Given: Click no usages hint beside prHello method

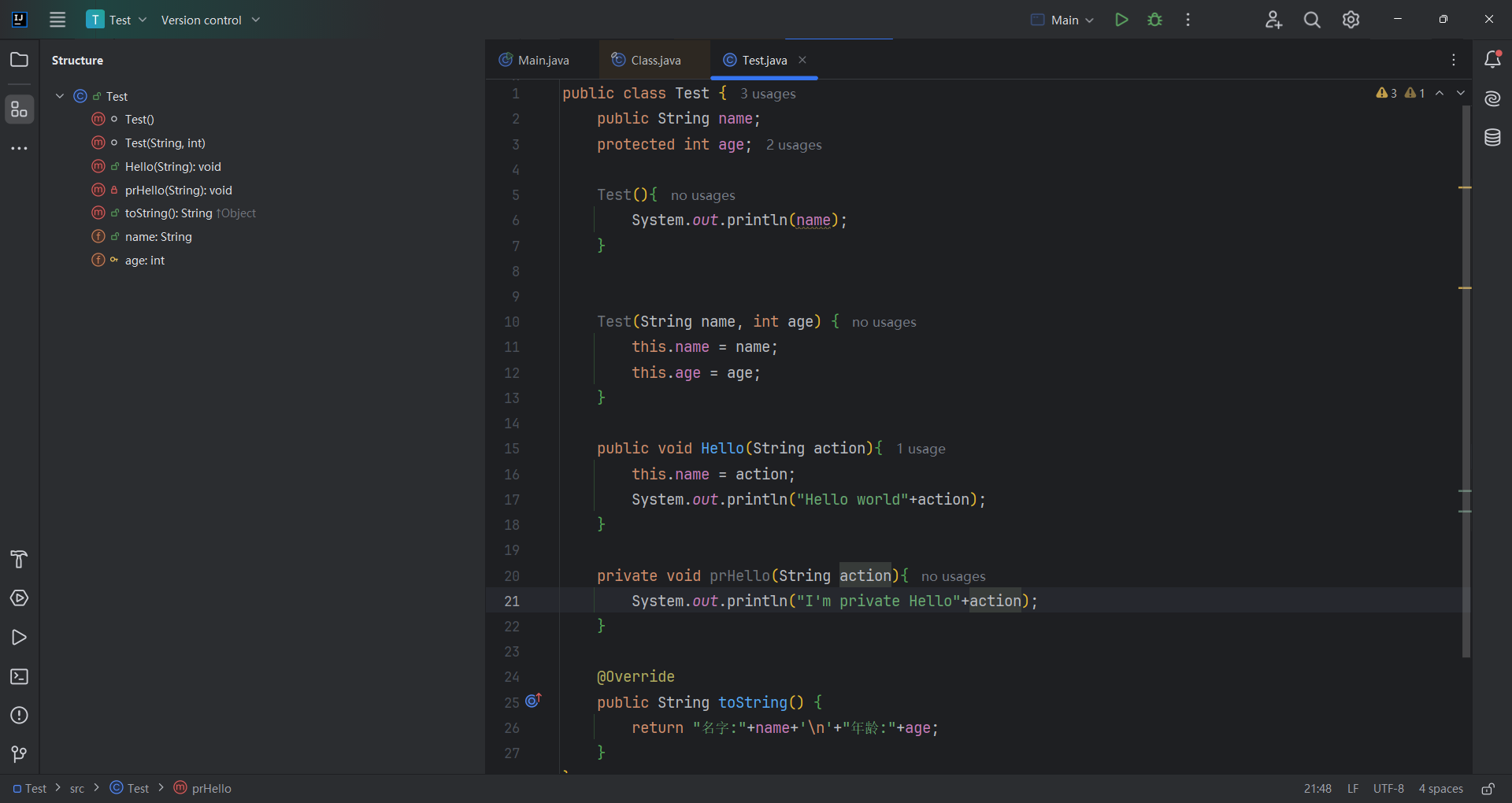Looking at the screenshot, I should (953, 576).
